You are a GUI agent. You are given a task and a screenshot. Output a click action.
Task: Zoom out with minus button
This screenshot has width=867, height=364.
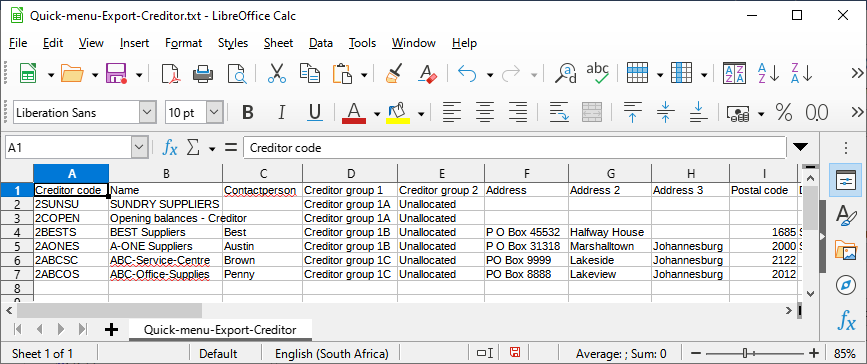click(696, 353)
